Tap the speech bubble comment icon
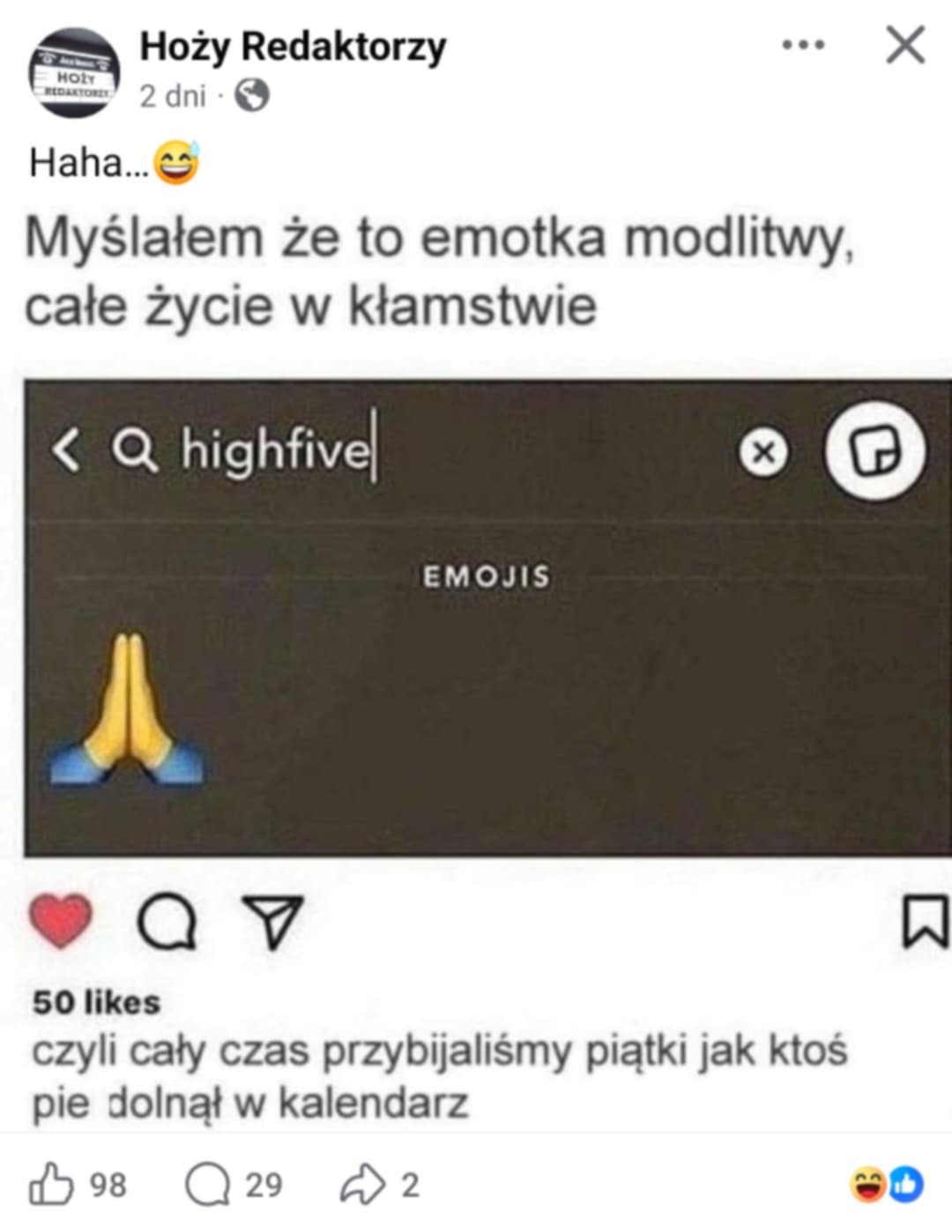The height and width of the screenshot is (1232, 952). pos(167,923)
